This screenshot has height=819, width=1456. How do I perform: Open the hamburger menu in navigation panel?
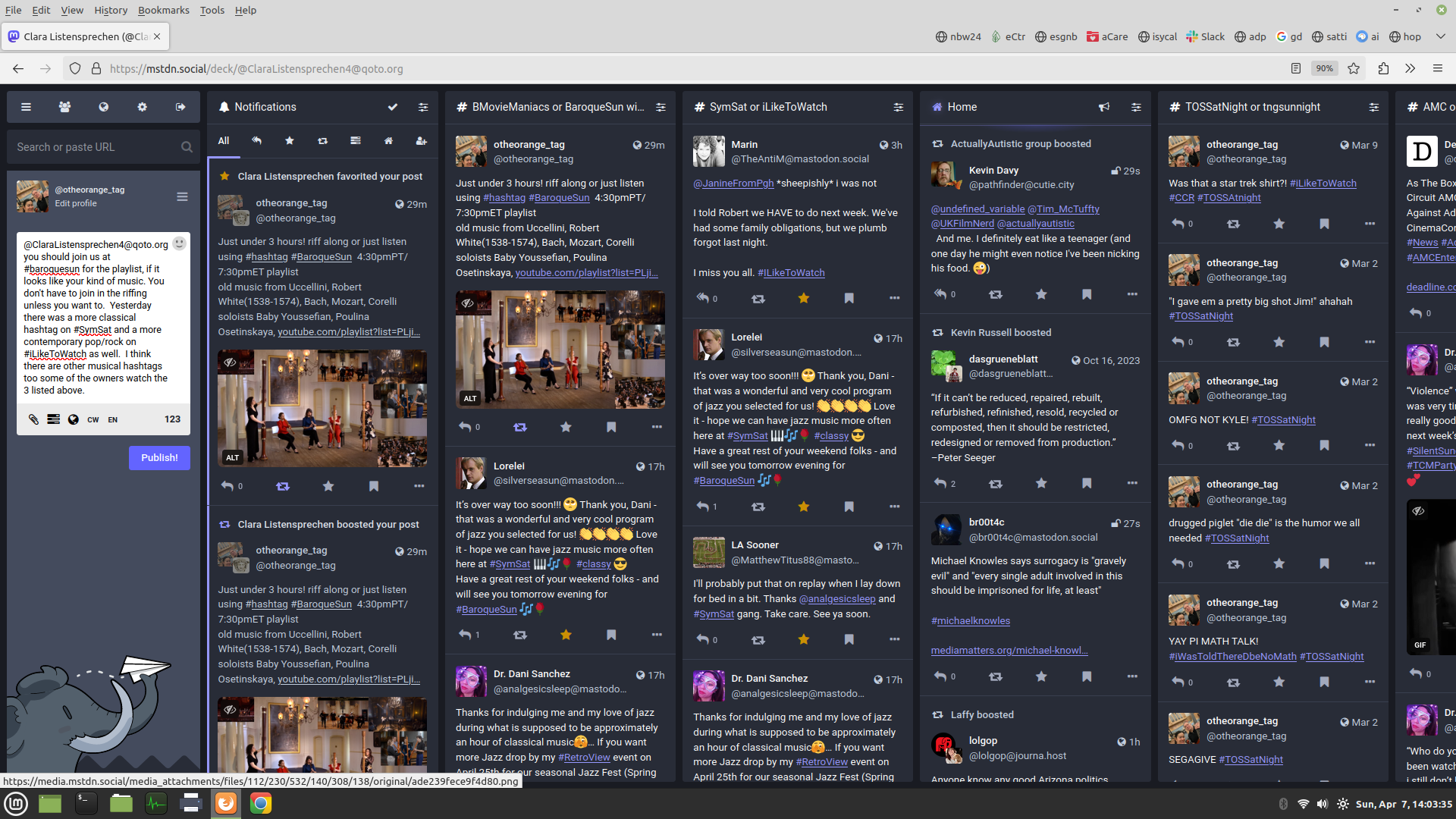26,107
